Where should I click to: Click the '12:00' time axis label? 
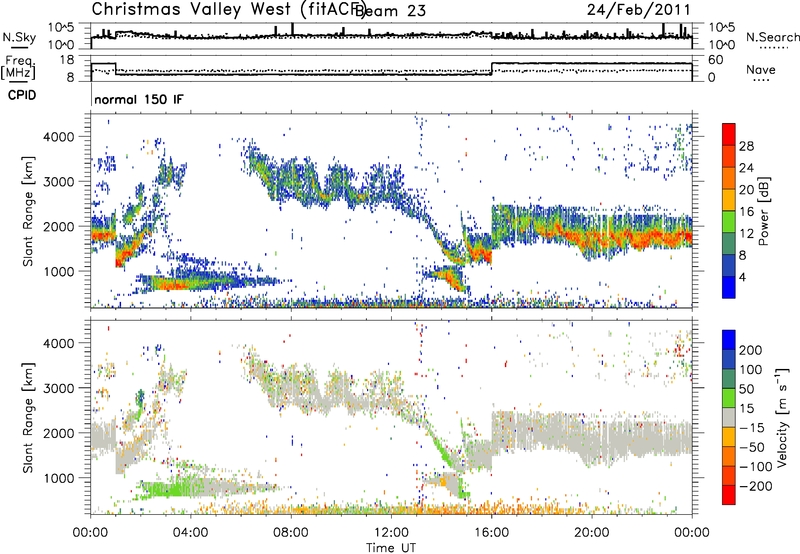coord(391,533)
